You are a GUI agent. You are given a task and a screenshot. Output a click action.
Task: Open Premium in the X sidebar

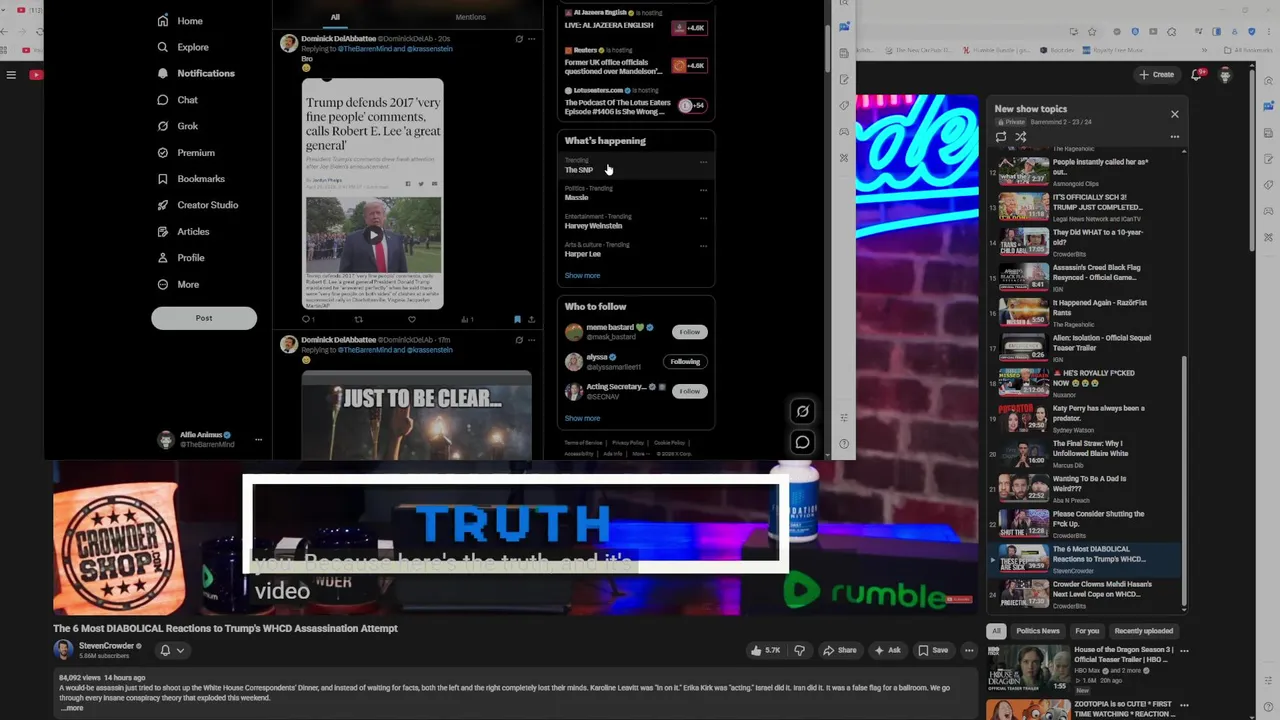point(186,153)
